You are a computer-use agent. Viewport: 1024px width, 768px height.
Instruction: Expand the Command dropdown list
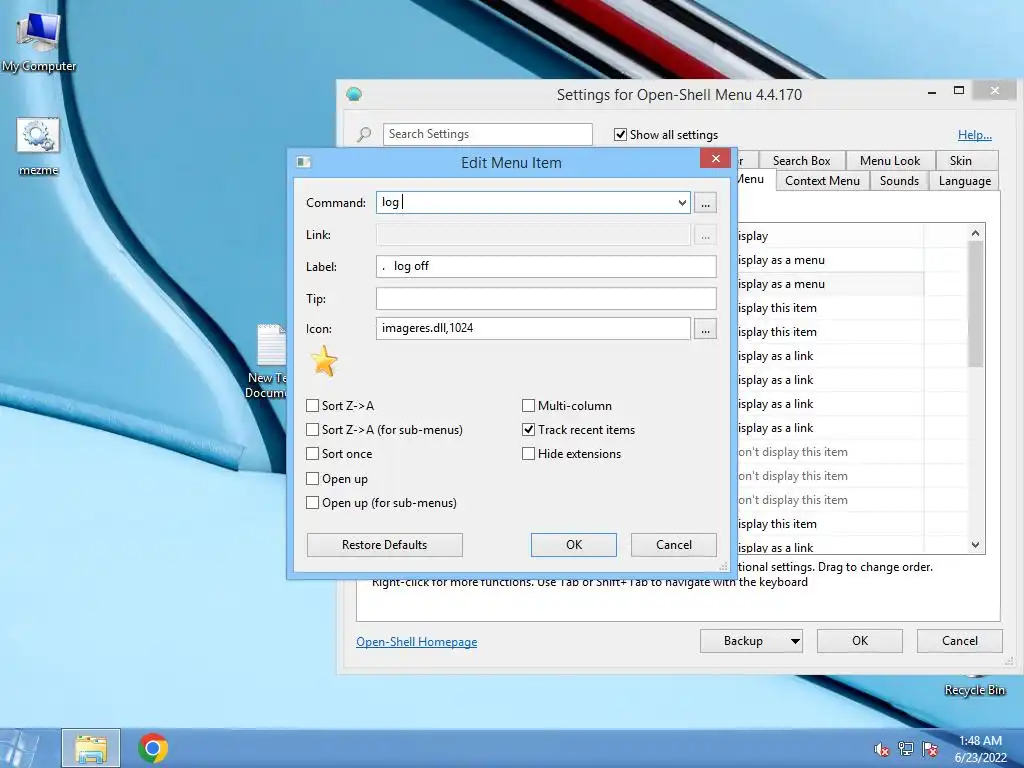(x=682, y=202)
